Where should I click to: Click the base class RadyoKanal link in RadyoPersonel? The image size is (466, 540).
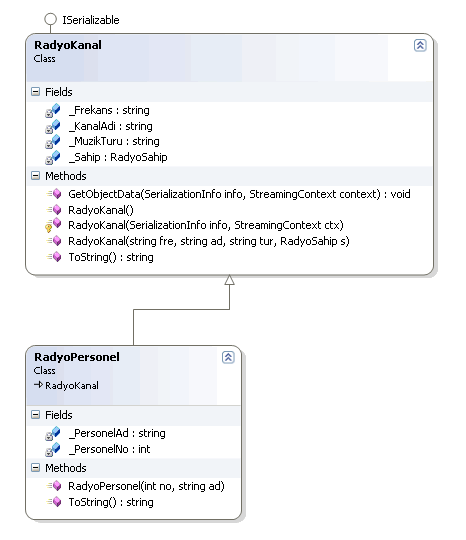(x=72, y=385)
